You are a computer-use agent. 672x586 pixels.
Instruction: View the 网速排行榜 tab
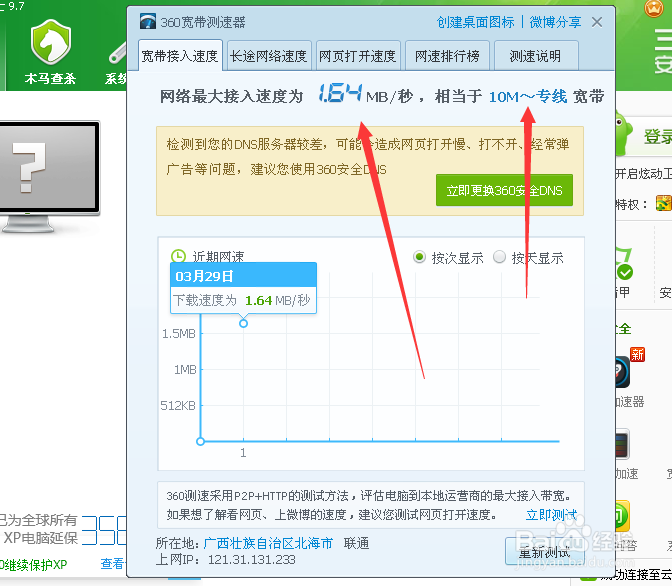point(447,56)
